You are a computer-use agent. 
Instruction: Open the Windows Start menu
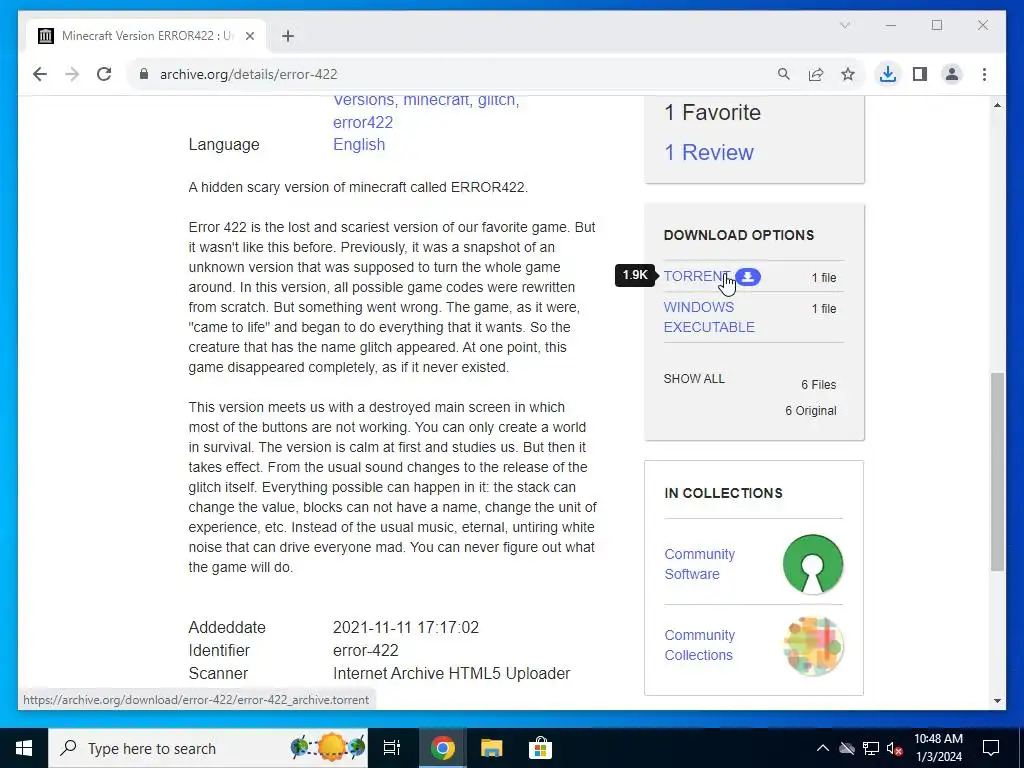click(x=24, y=748)
